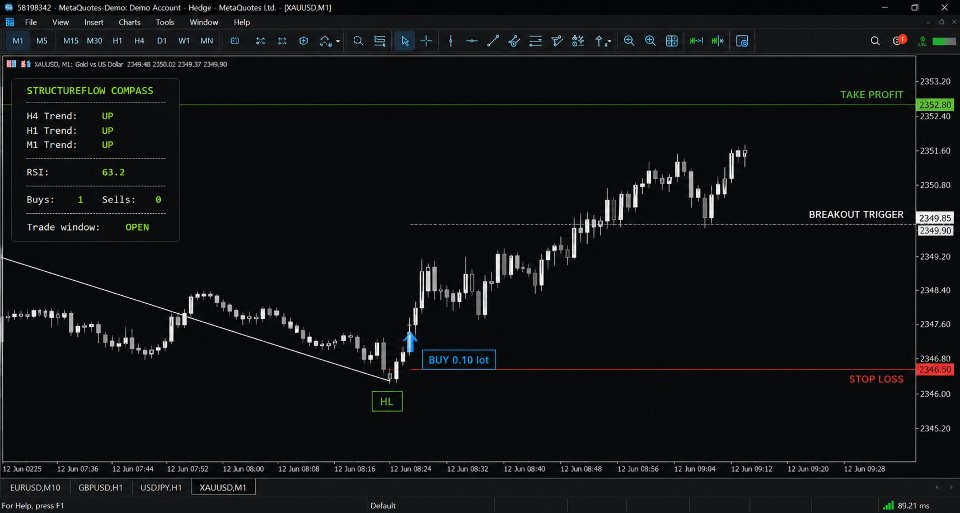960x513 pixels.
Task: Switch chart to W1 timeframe
Action: 184,41
